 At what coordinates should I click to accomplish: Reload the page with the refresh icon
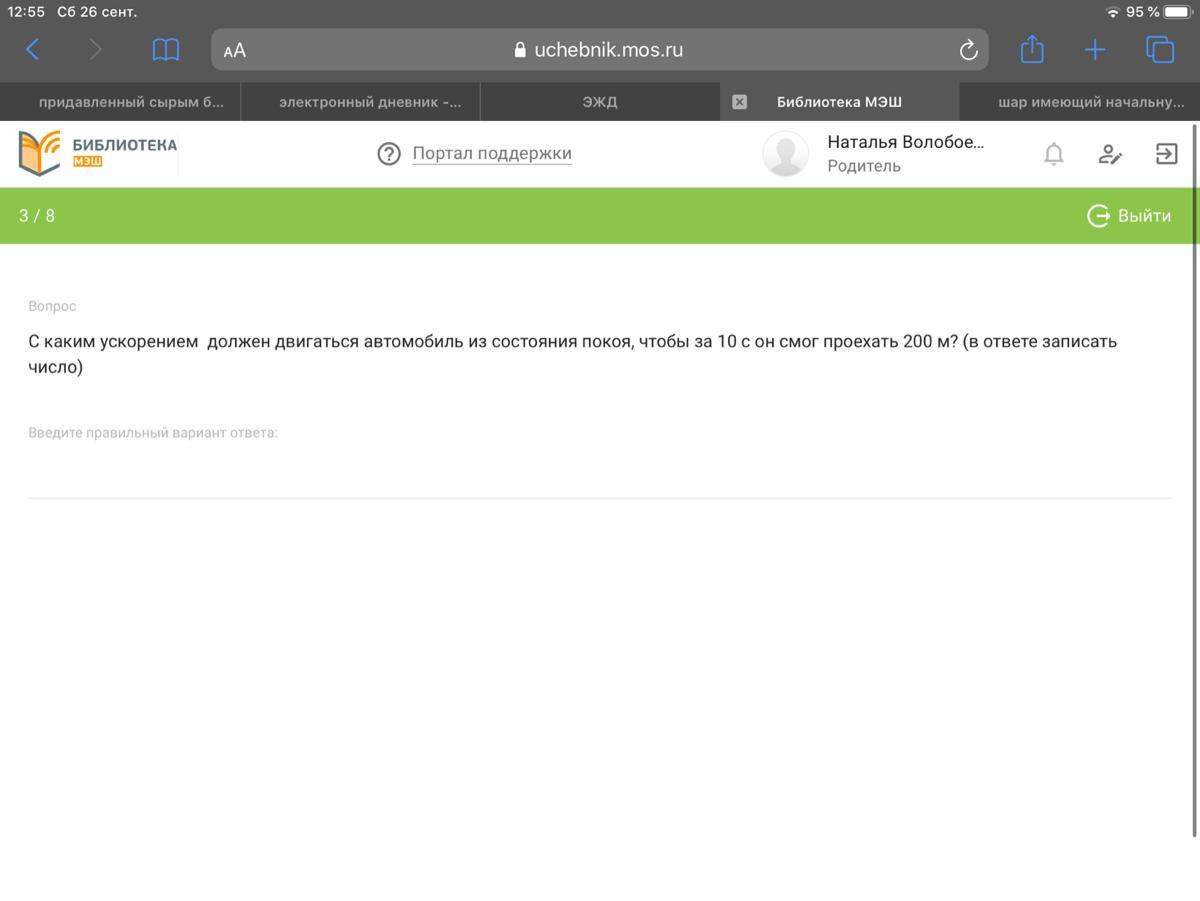tap(967, 50)
